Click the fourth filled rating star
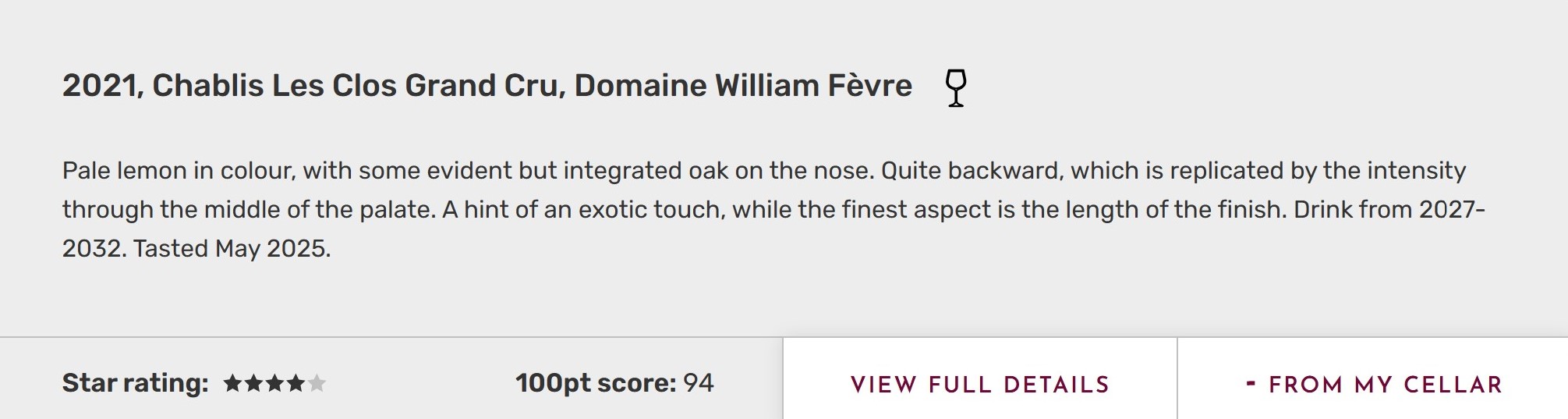The image size is (1568, 419). 296,383
